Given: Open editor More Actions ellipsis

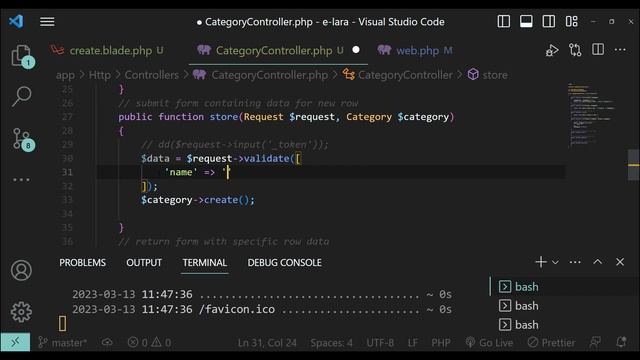Looking at the screenshot, I should pyautogui.click(x=620, y=50).
